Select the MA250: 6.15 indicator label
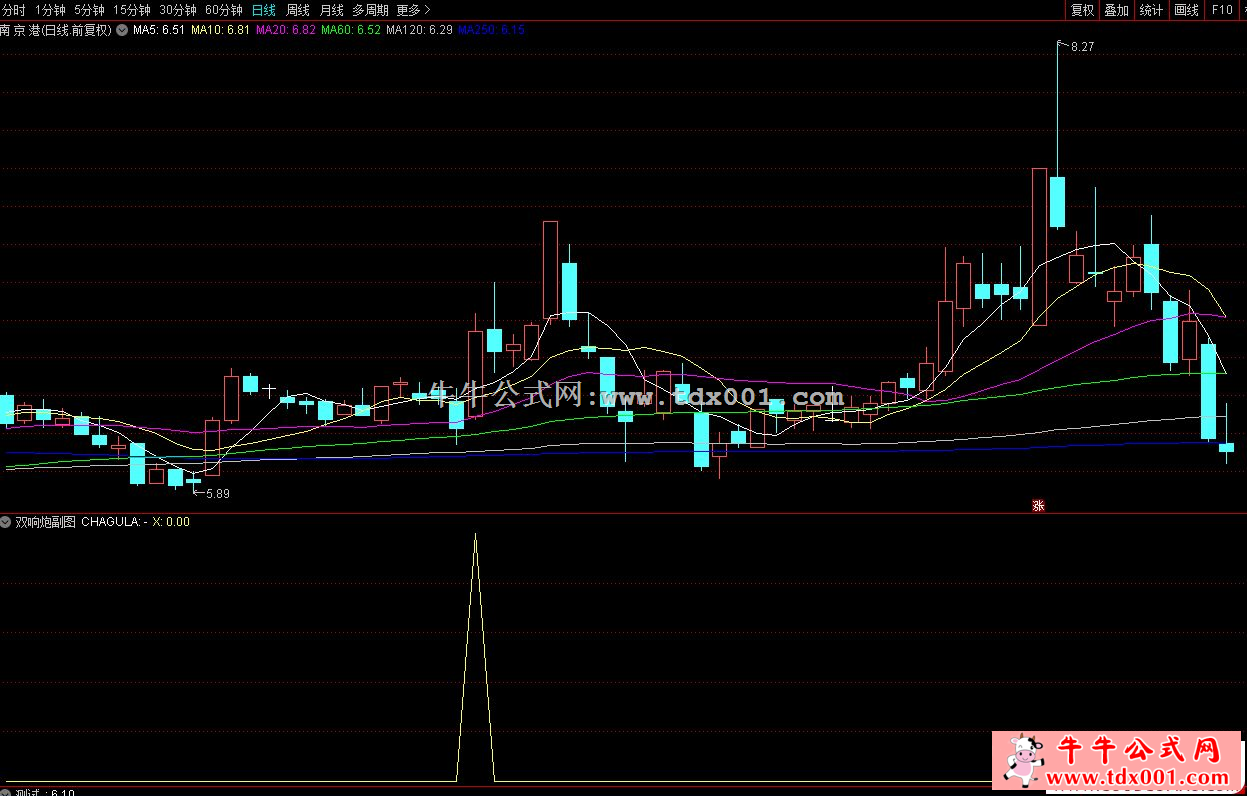Screen dimensions: 1247x796 click(491, 30)
